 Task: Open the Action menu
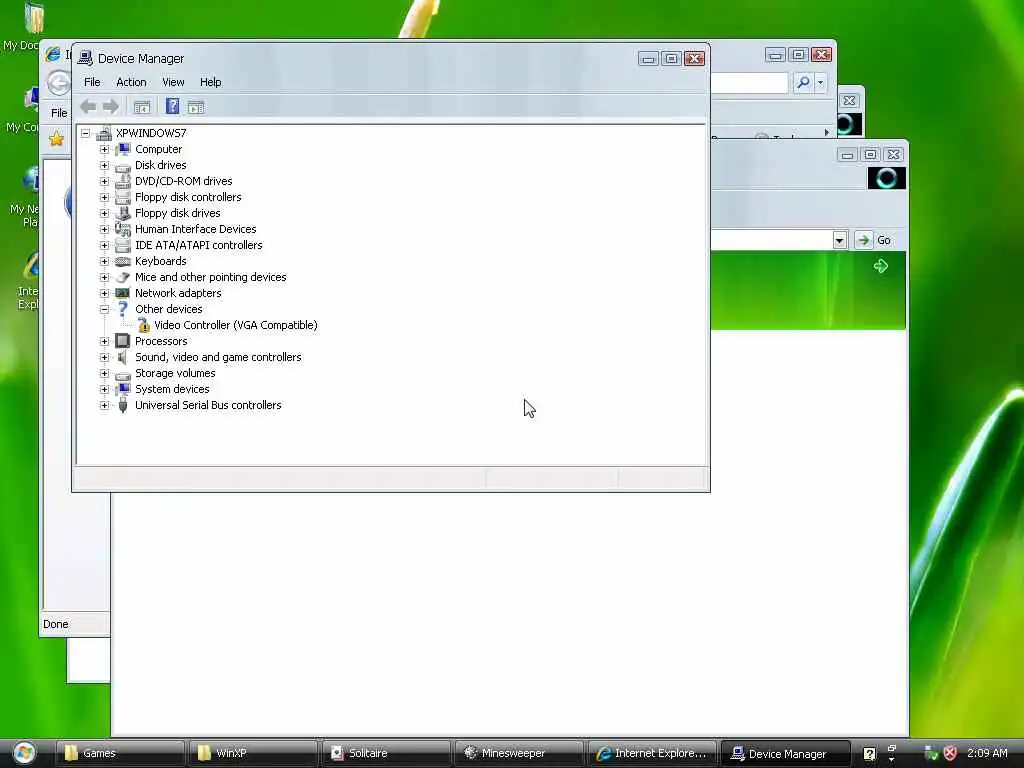(x=131, y=82)
